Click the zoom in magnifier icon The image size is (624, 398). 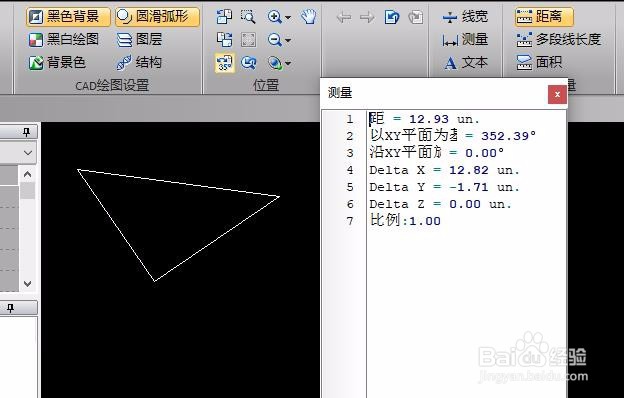(x=275, y=17)
